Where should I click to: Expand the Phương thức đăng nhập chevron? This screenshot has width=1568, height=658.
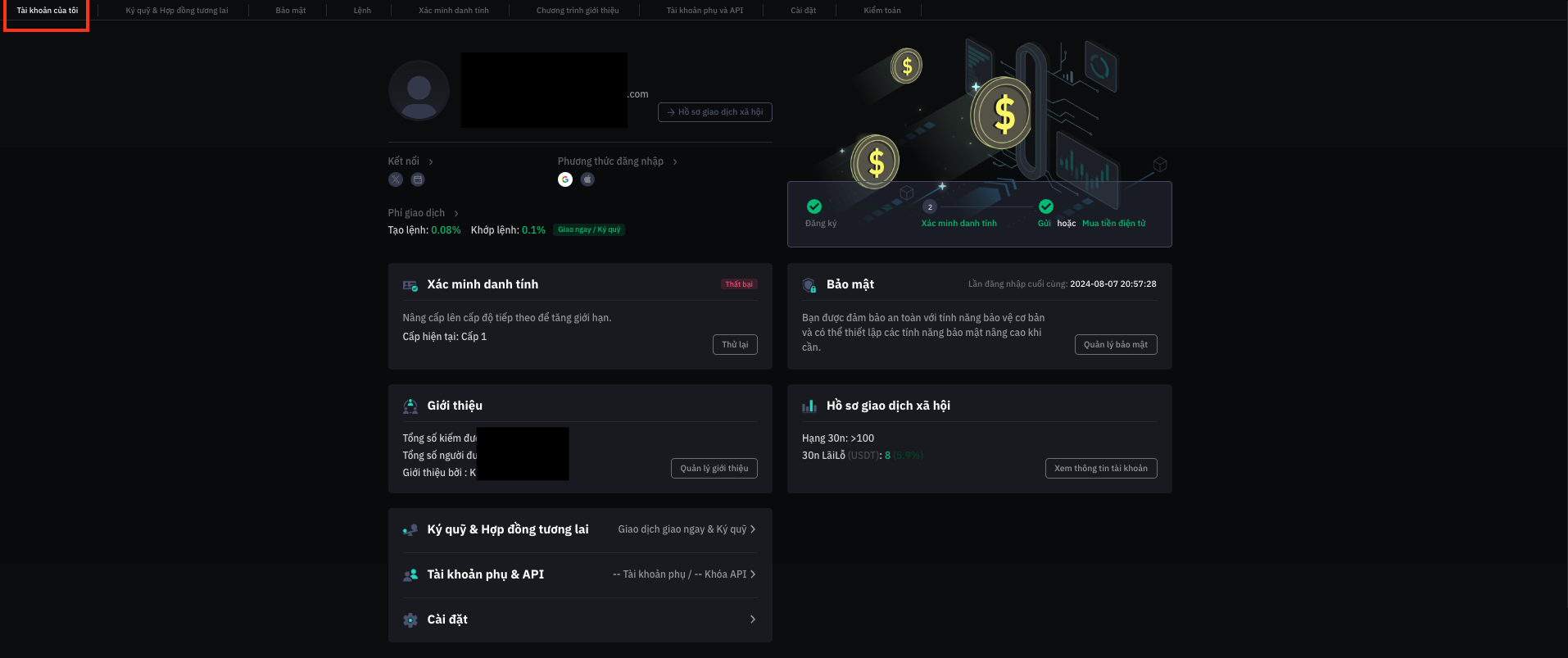point(675,161)
